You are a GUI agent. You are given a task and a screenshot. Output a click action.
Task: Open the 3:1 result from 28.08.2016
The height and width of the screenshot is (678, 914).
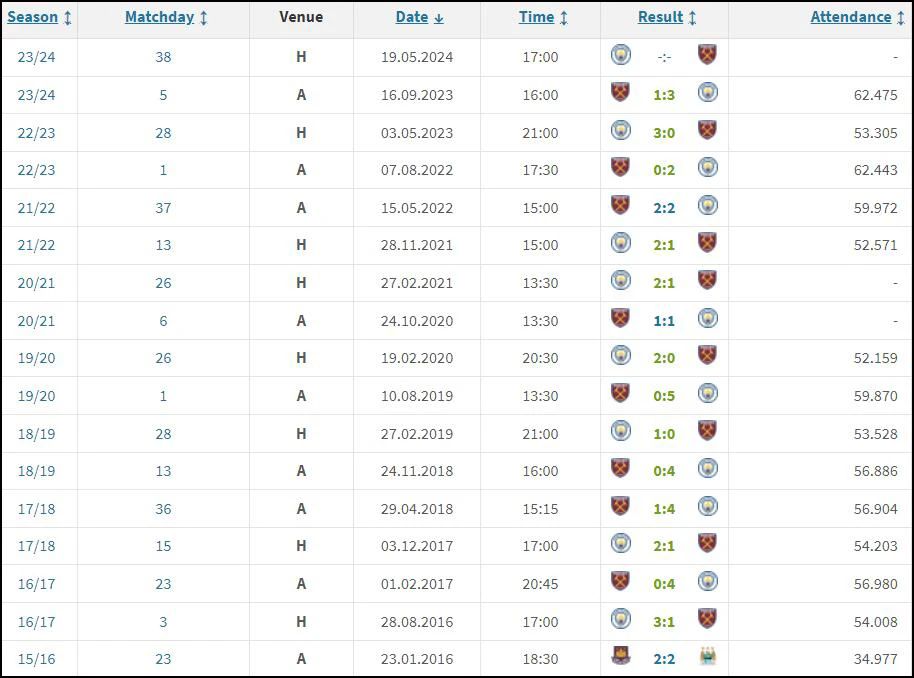coord(664,622)
